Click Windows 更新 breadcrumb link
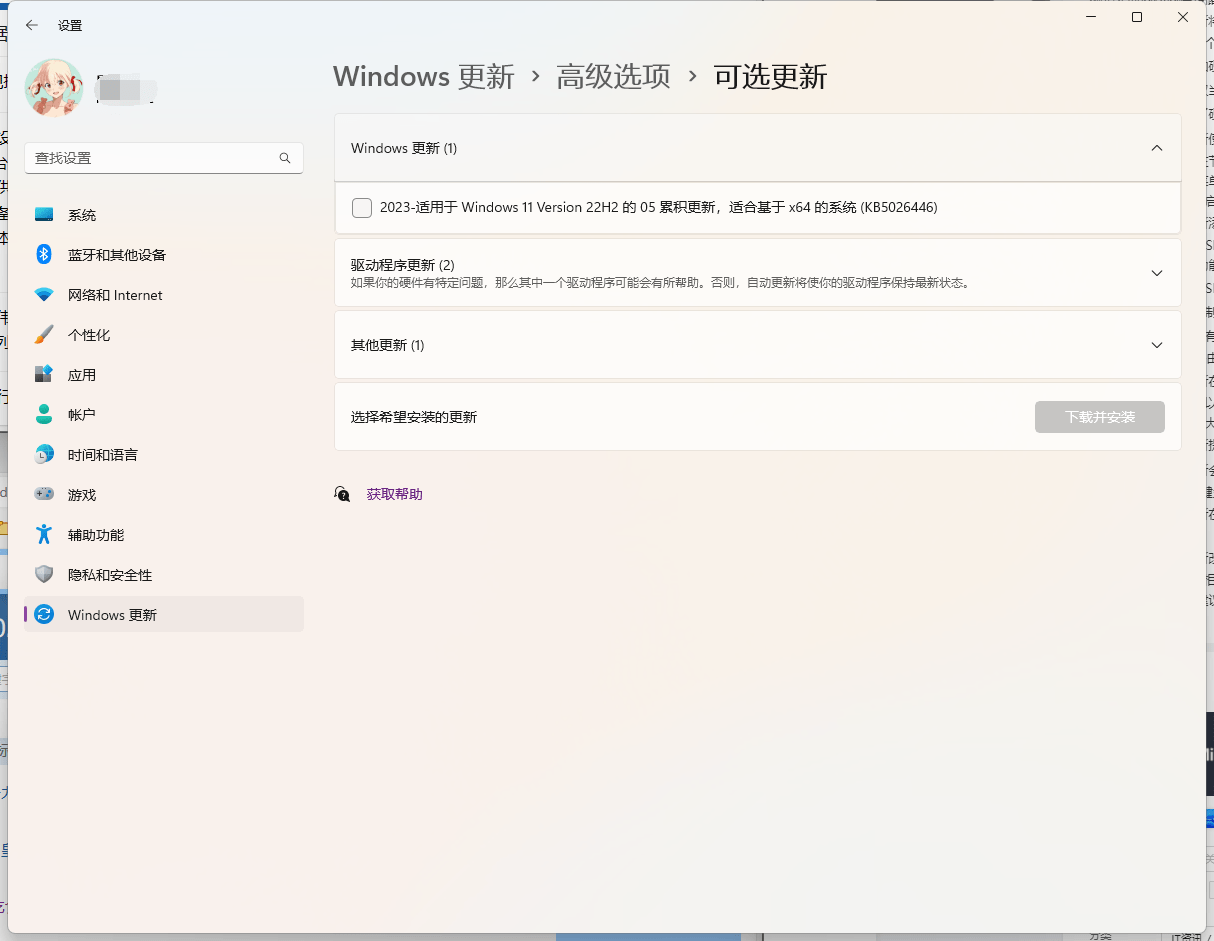Image resolution: width=1214 pixels, height=941 pixels. [x=424, y=77]
